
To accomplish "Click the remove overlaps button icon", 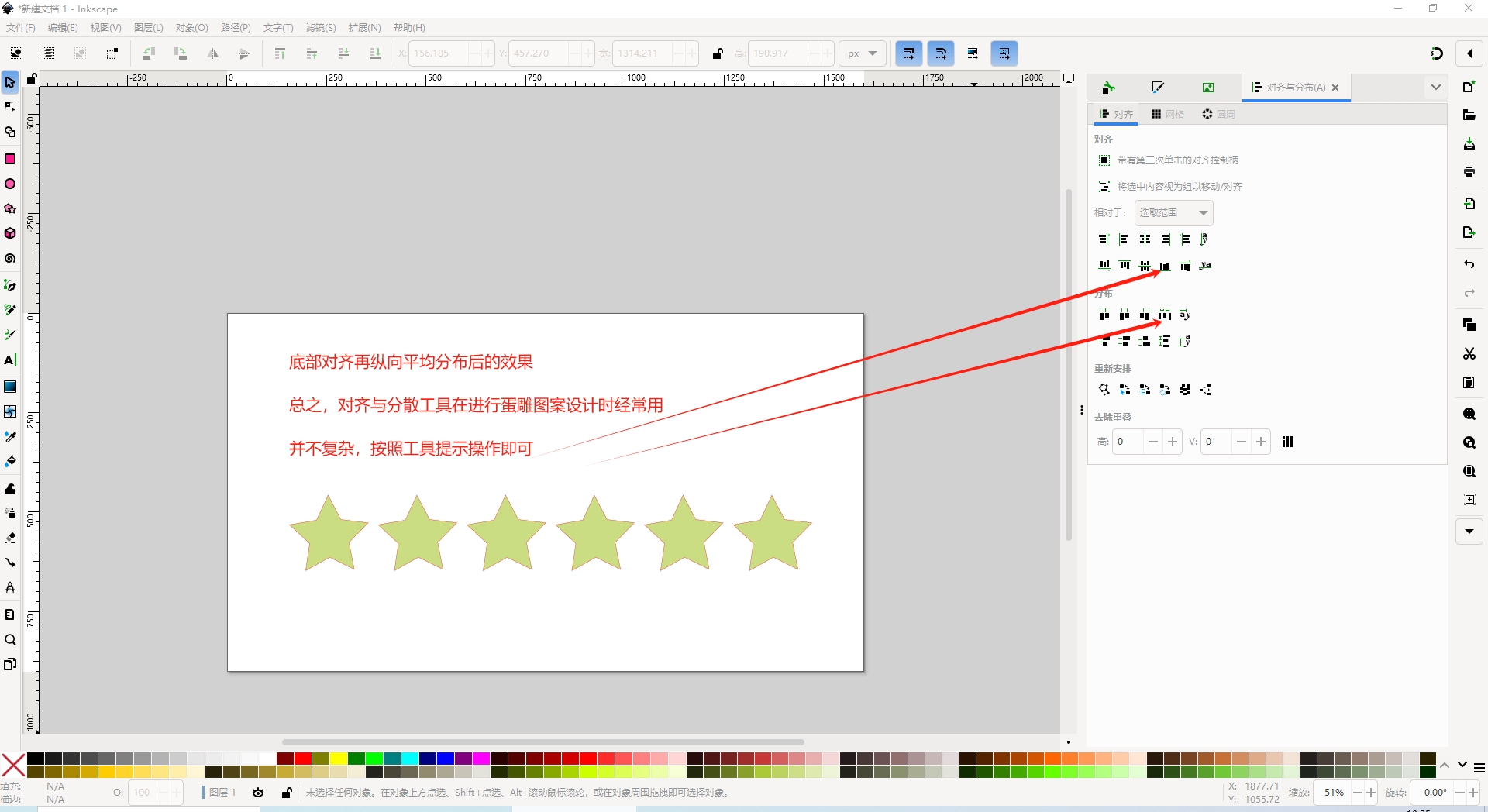I will pyautogui.click(x=1287, y=442).
